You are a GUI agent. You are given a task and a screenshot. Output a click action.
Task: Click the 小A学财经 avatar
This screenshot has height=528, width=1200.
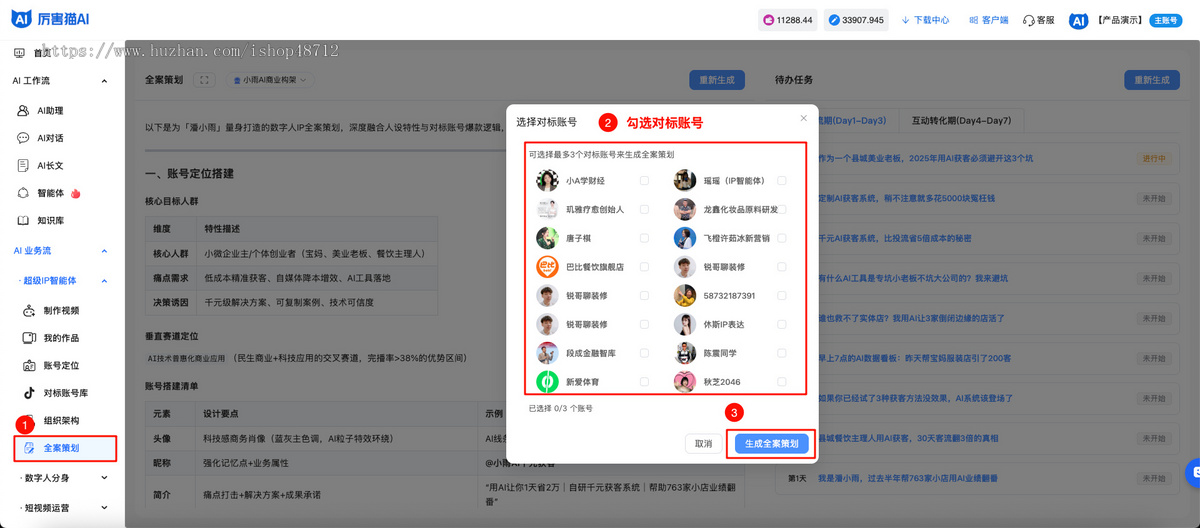coord(547,181)
